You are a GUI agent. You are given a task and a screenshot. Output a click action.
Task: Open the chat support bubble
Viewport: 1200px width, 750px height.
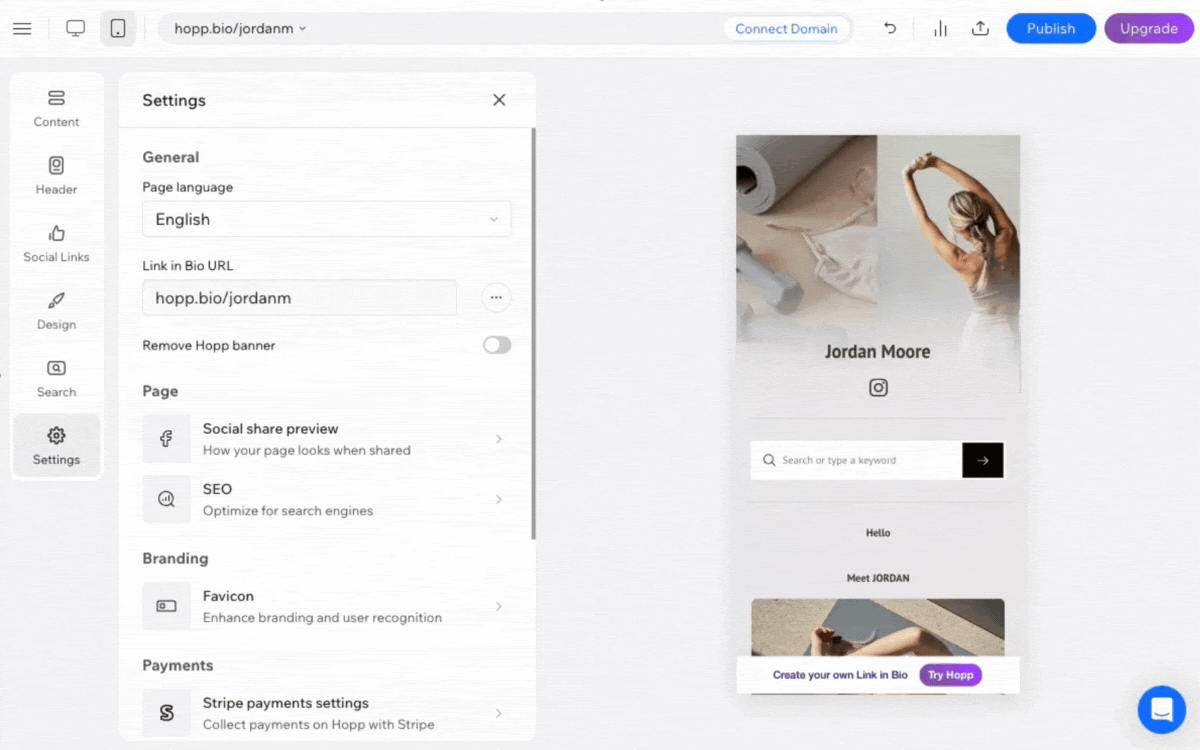[1162, 710]
